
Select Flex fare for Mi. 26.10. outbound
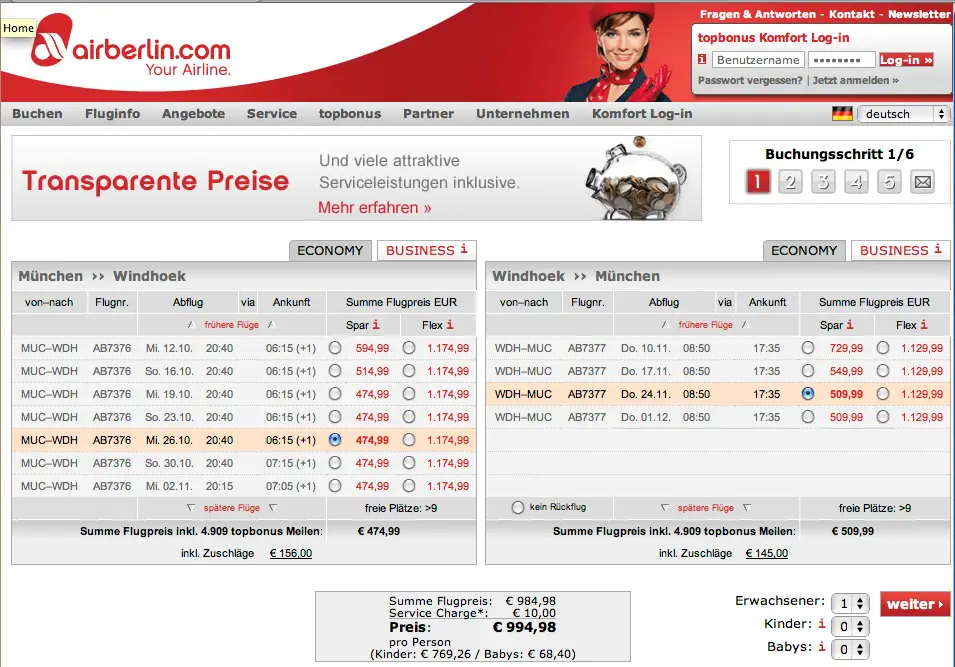click(x=409, y=440)
